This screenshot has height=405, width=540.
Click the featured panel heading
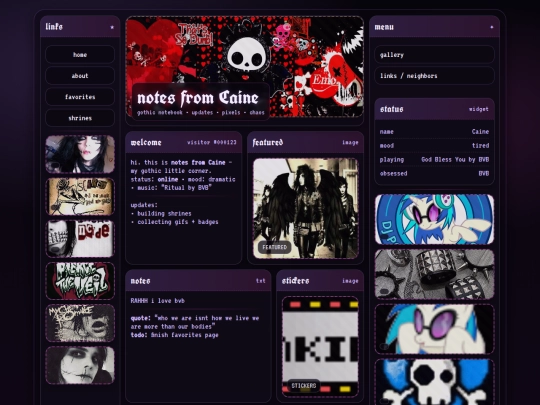coord(268,143)
